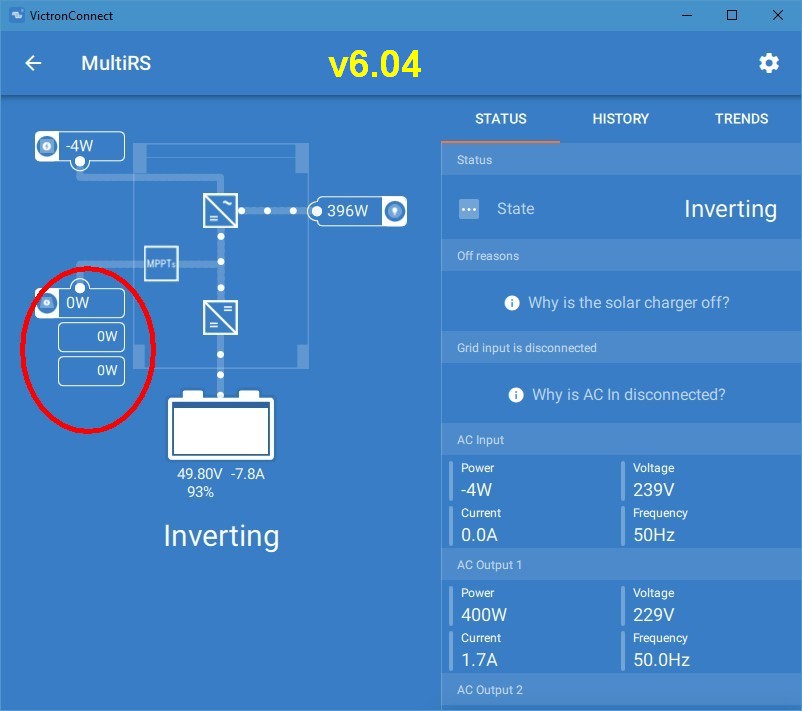Click the 'AC Output 1' section header
Viewport: 802px width, 711px height.
coord(621,565)
